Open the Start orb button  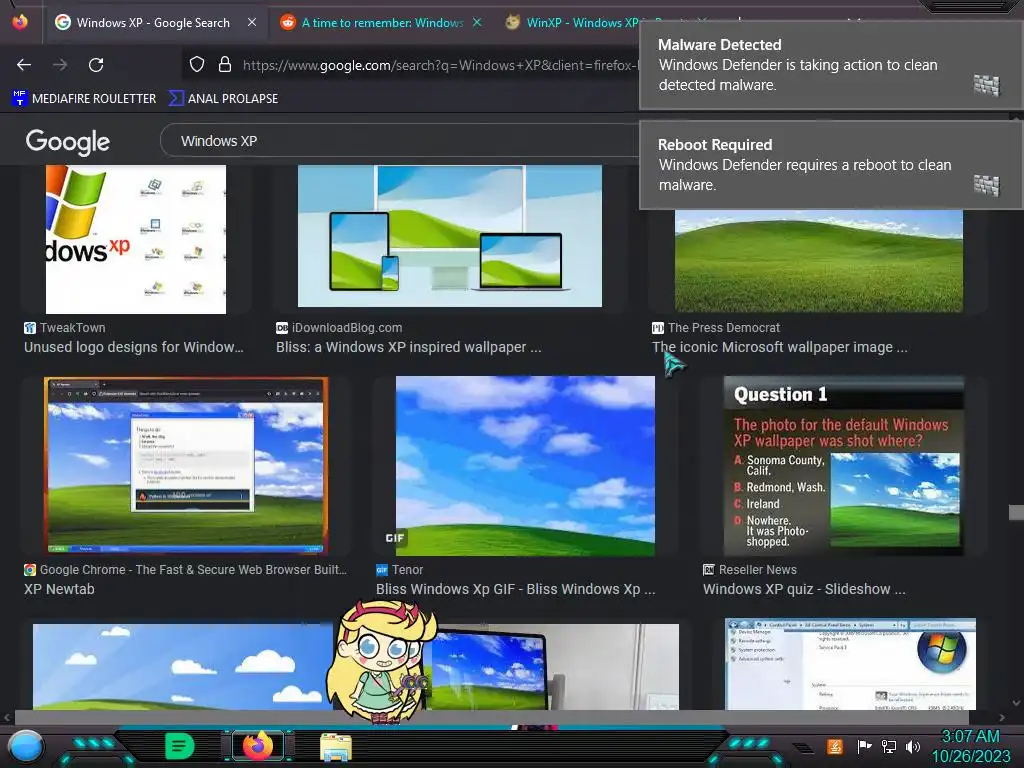[26, 746]
